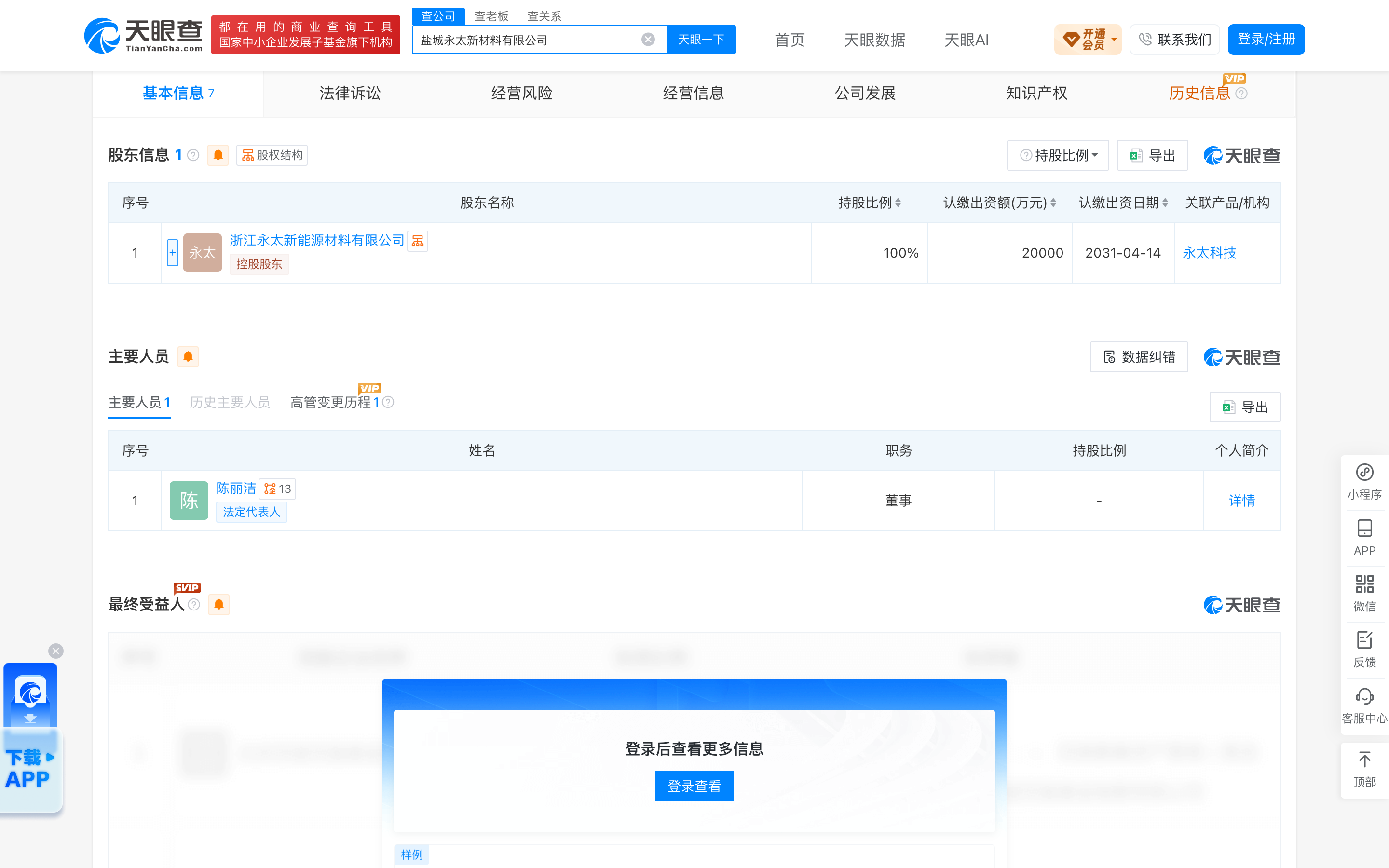
Task: Open 小程序 in the right sidebar
Action: [x=1364, y=482]
